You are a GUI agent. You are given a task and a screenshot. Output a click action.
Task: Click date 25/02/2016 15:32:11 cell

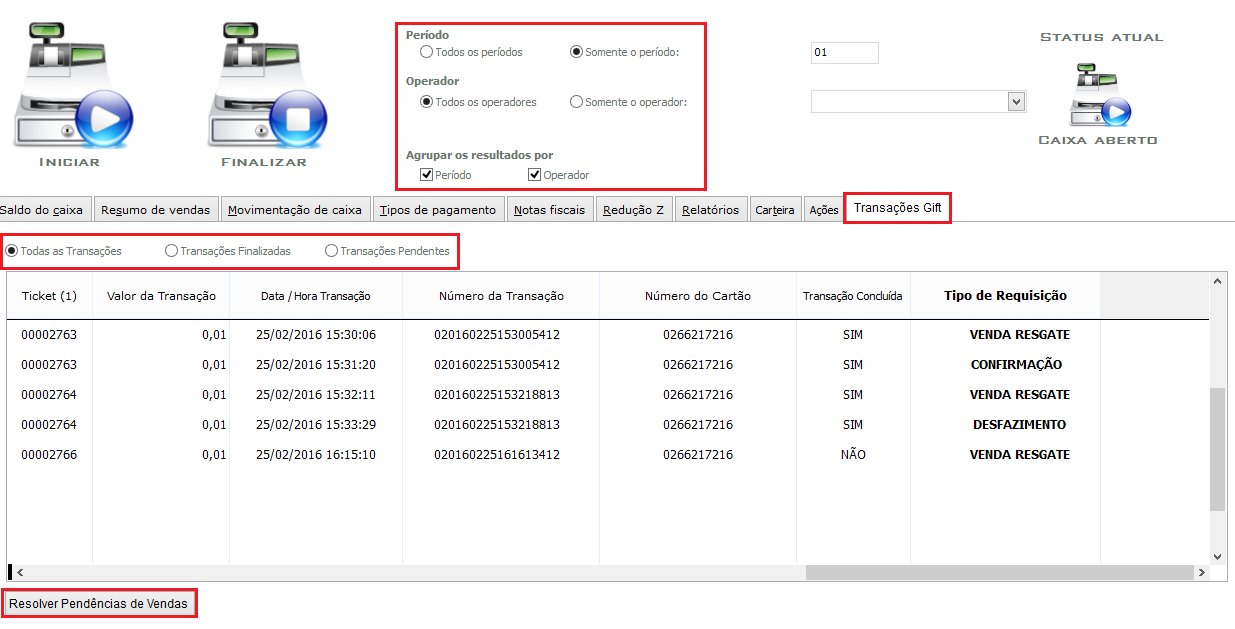point(316,395)
